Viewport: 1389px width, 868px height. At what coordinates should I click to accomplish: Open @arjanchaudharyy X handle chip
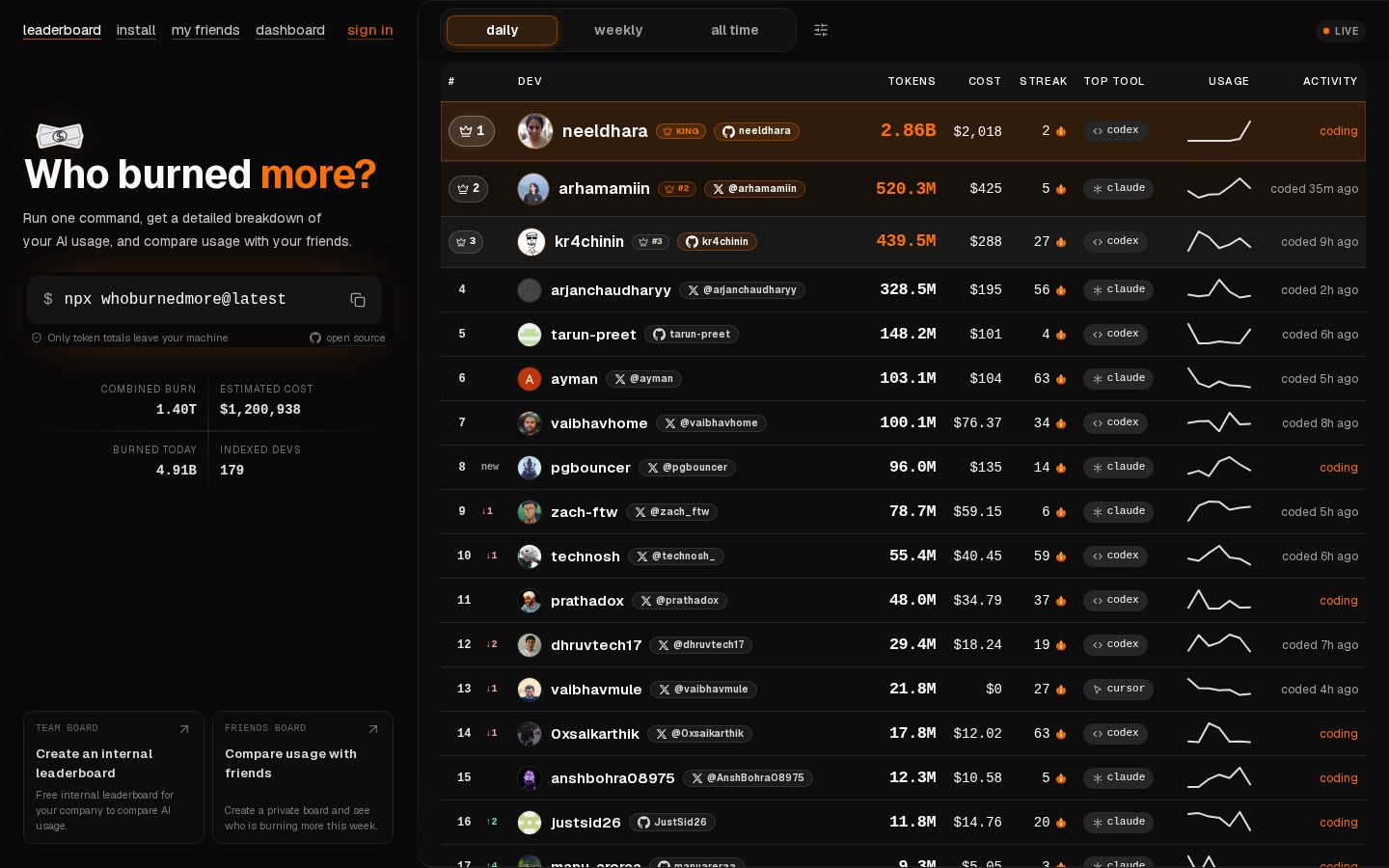(742, 290)
